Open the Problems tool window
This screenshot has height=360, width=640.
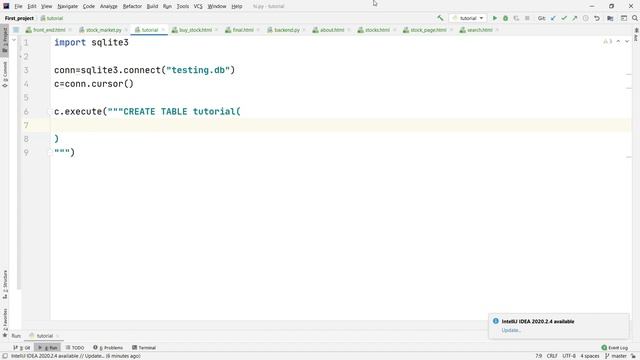click(108, 347)
